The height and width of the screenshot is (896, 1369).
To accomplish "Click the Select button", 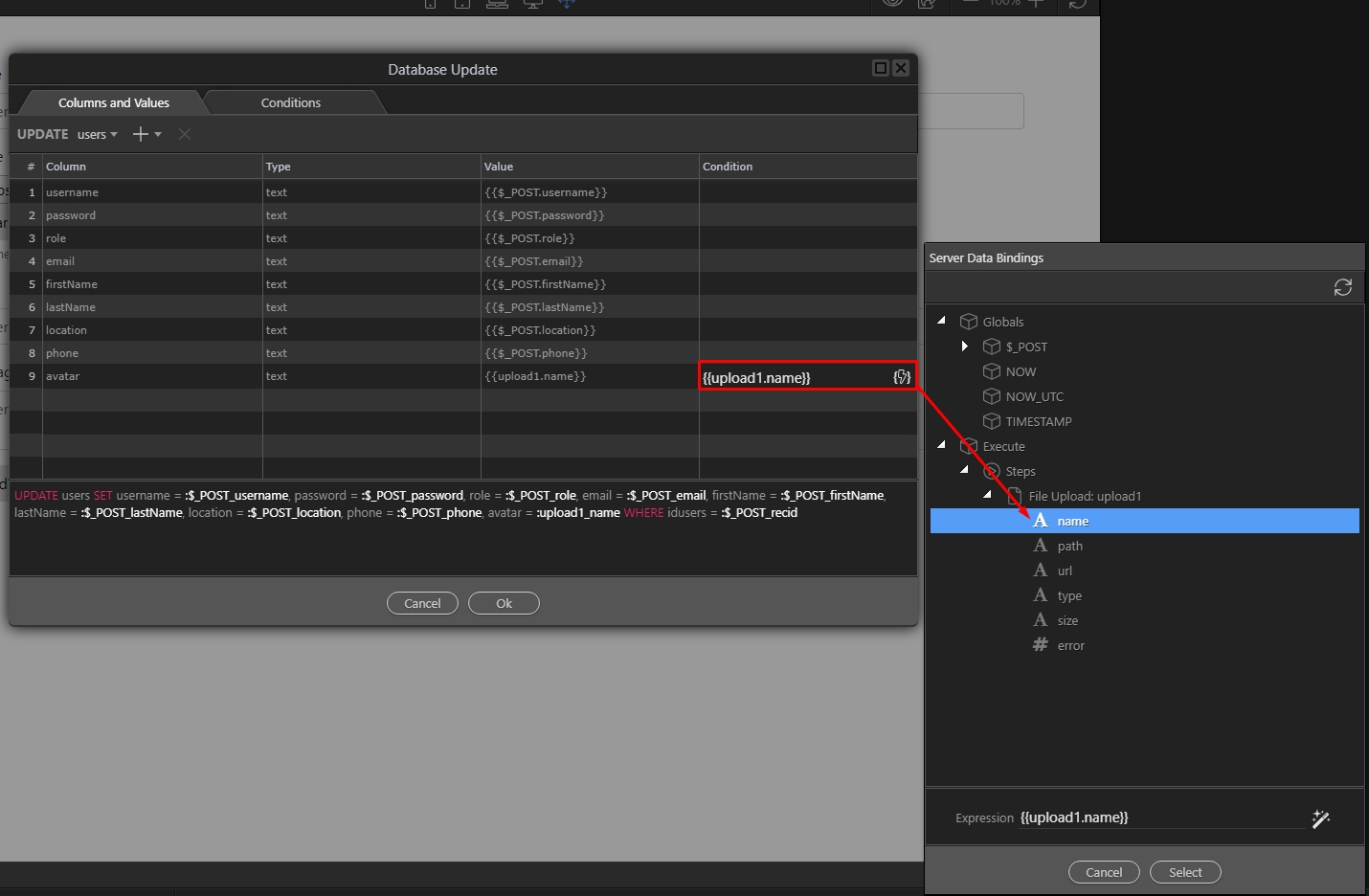I will click(x=1185, y=872).
